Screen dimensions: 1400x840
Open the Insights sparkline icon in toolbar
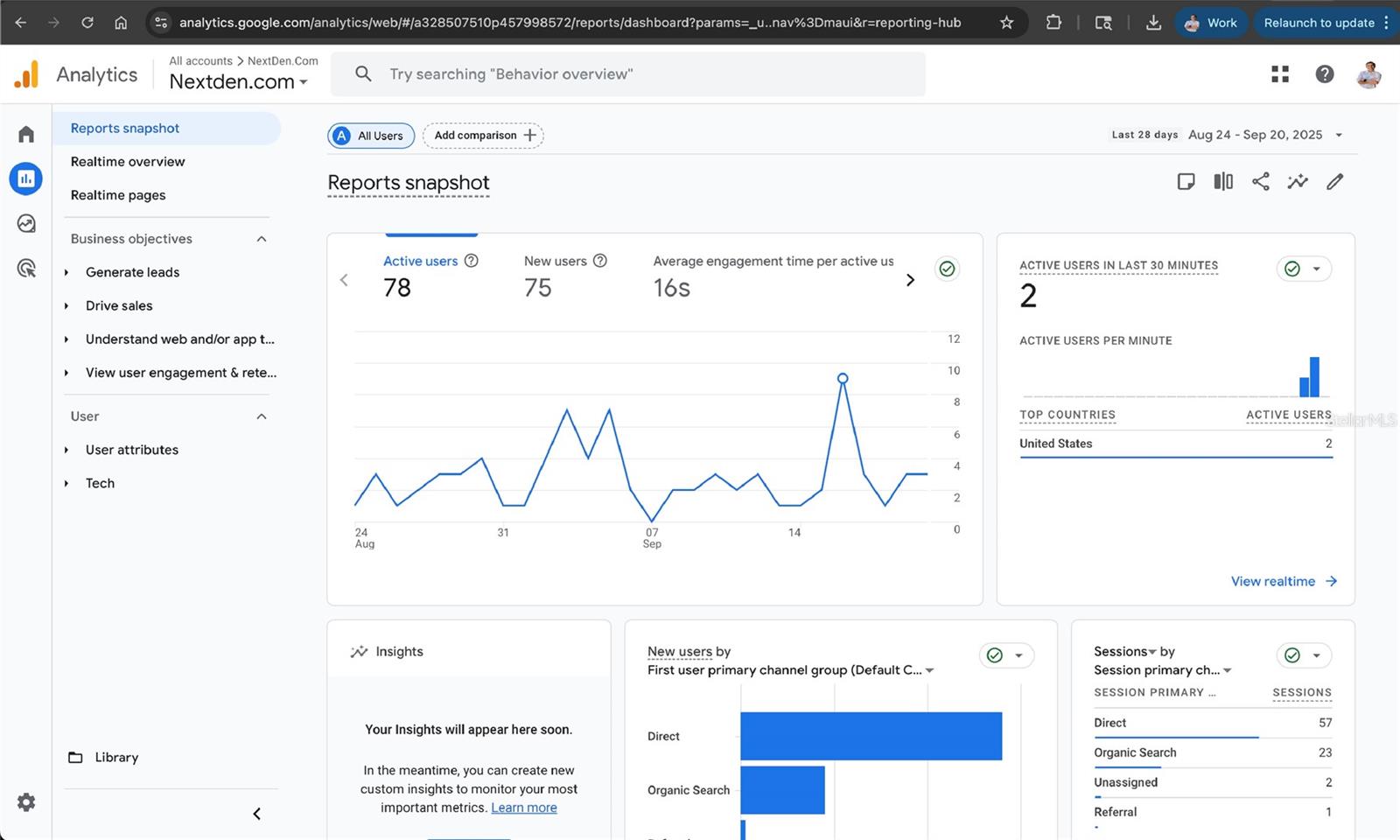[x=1298, y=182]
